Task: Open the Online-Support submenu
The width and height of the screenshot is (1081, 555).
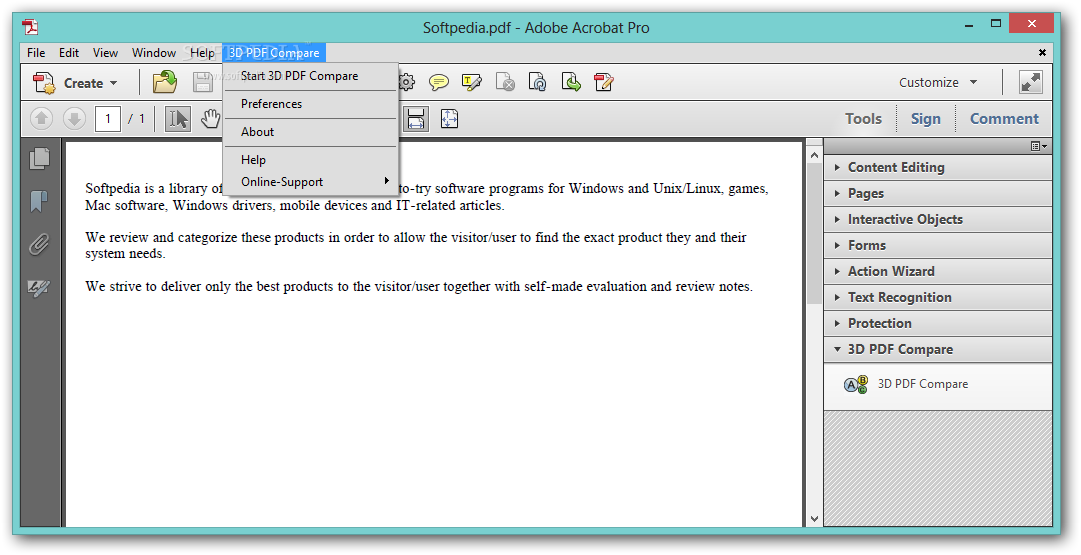Action: 311,182
